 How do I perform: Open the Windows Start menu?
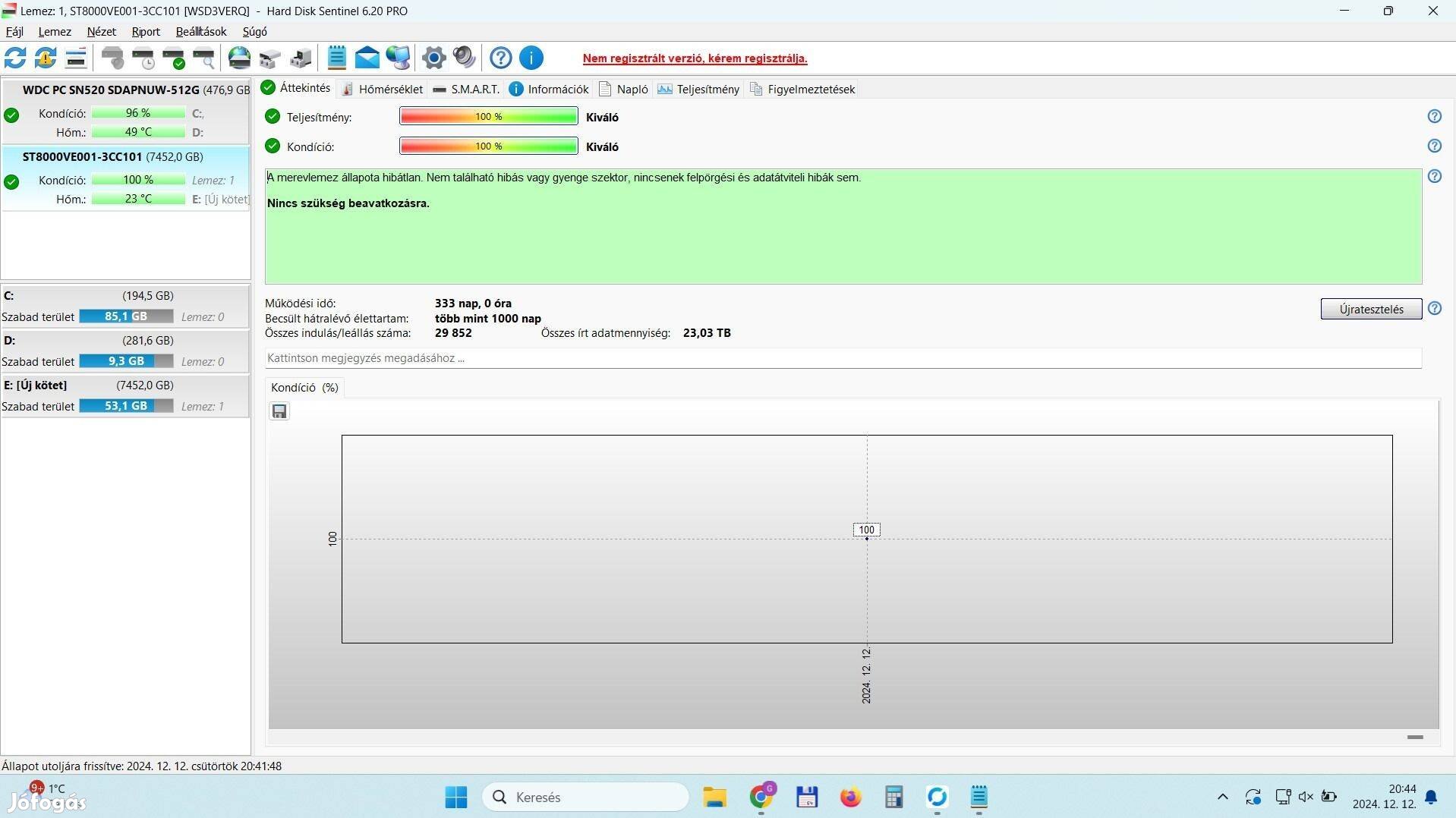[456, 798]
